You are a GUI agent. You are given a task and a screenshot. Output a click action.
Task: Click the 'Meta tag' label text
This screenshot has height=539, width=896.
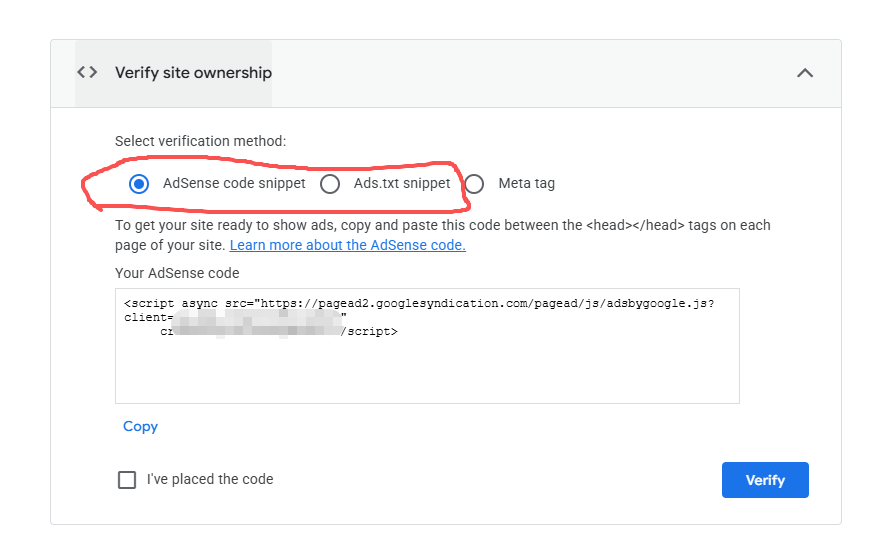526,184
